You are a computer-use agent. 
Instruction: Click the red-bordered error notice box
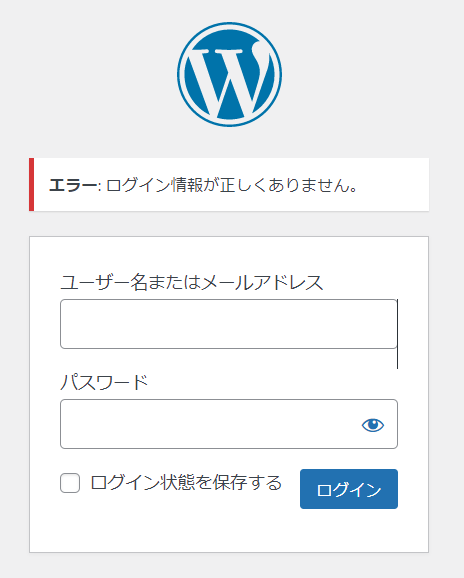[229, 185]
